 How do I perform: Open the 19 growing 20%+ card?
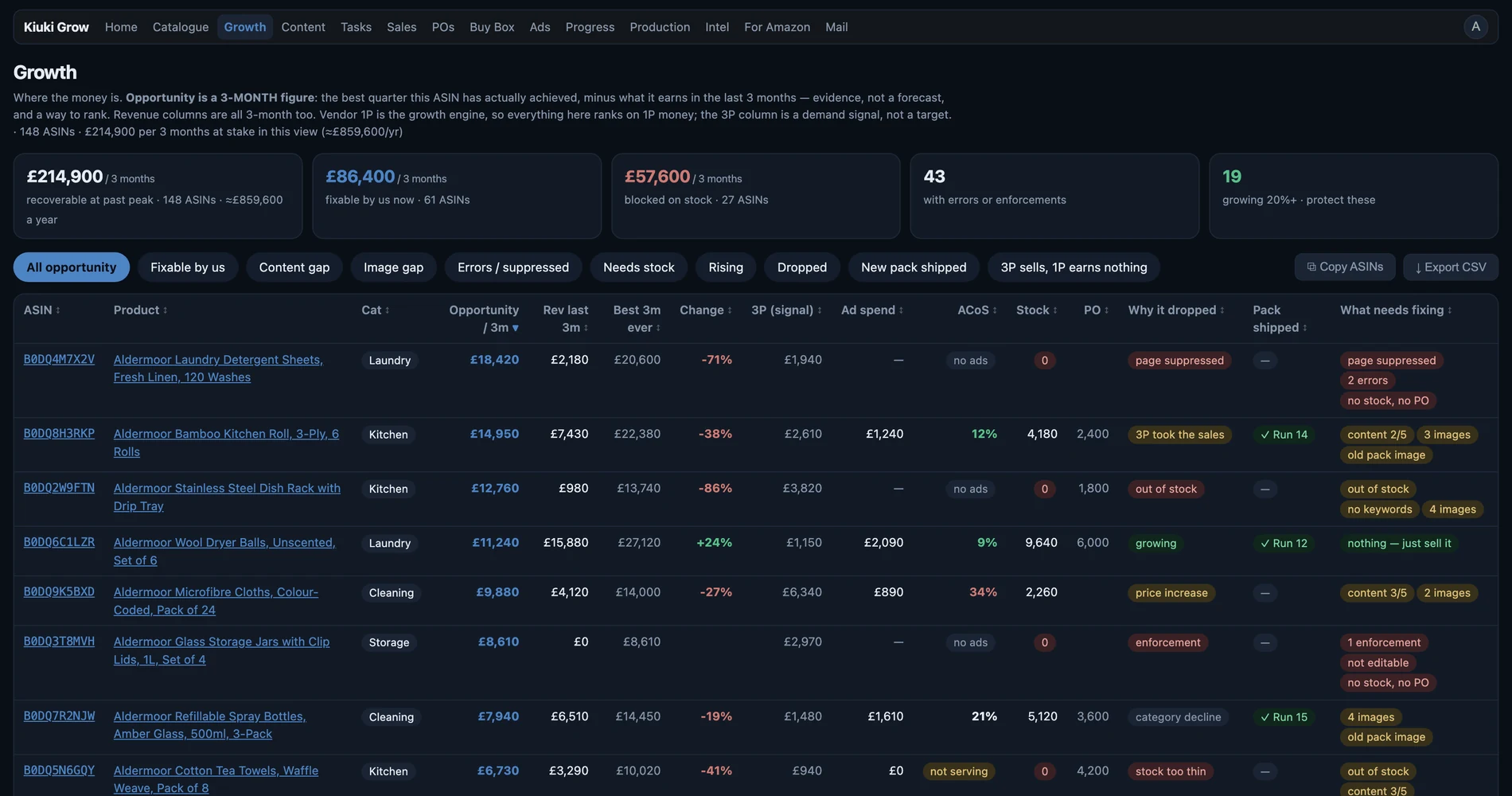pyautogui.click(x=1354, y=196)
